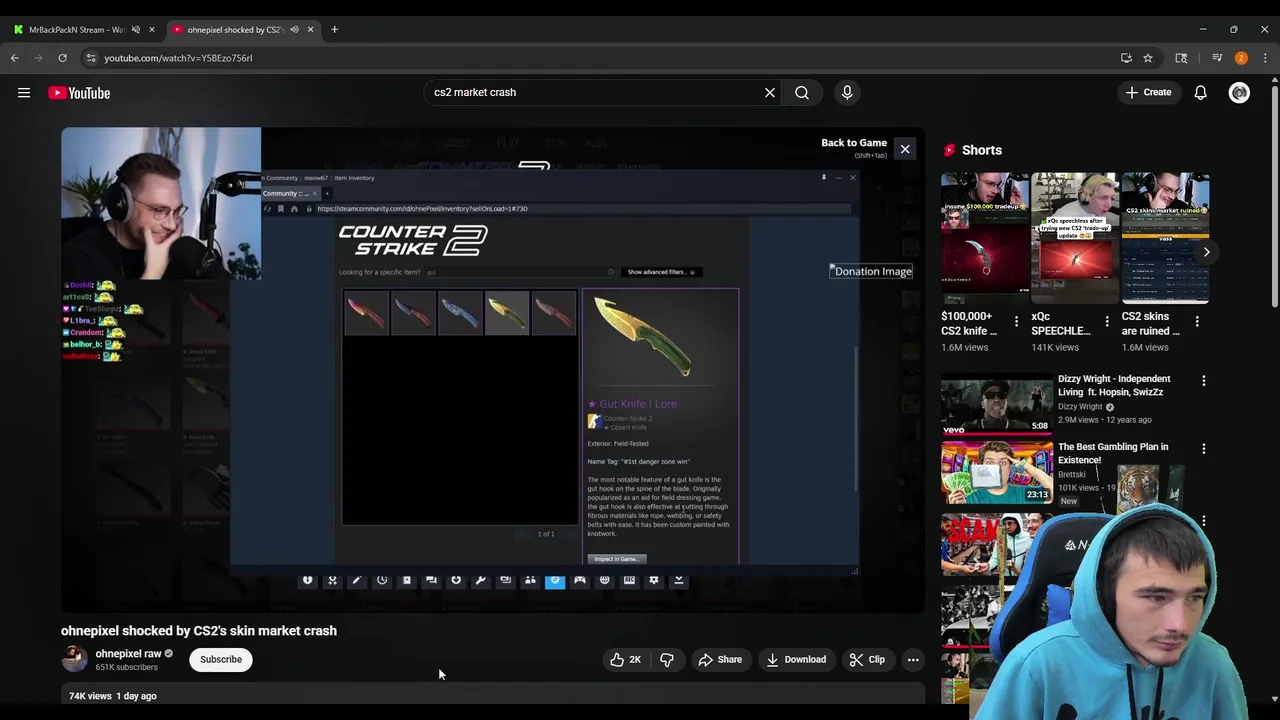Click the install app icon in the address bar
The width and height of the screenshot is (1280, 720).
(x=1126, y=58)
